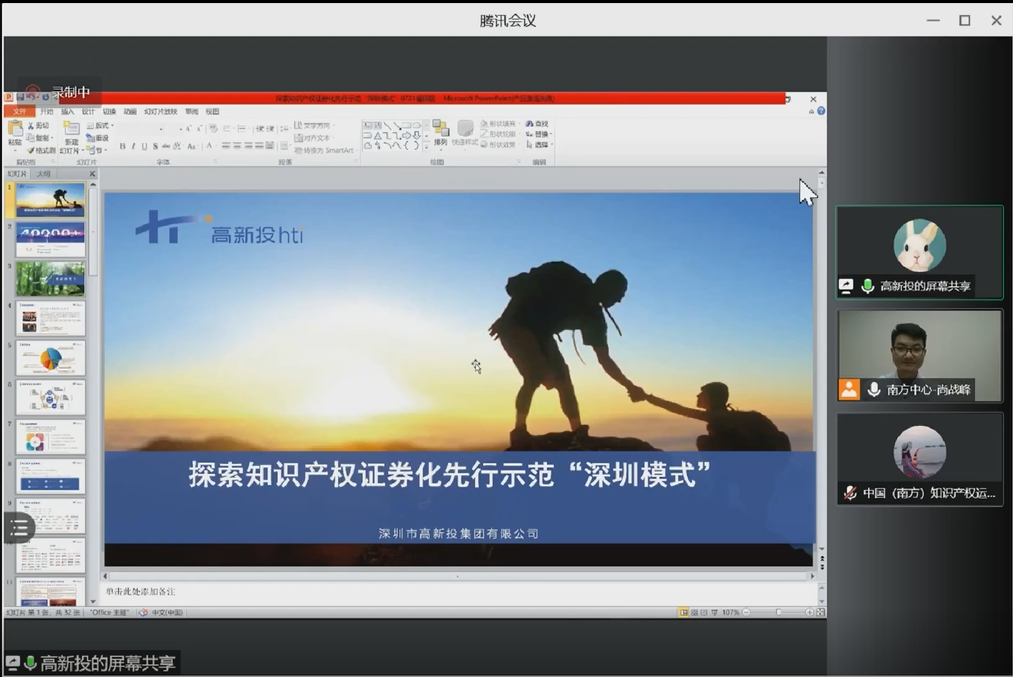Viewport: 1013px width, 677px height.
Task: Switch to the Animations (动画) ribbon tab
Action: click(x=130, y=111)
